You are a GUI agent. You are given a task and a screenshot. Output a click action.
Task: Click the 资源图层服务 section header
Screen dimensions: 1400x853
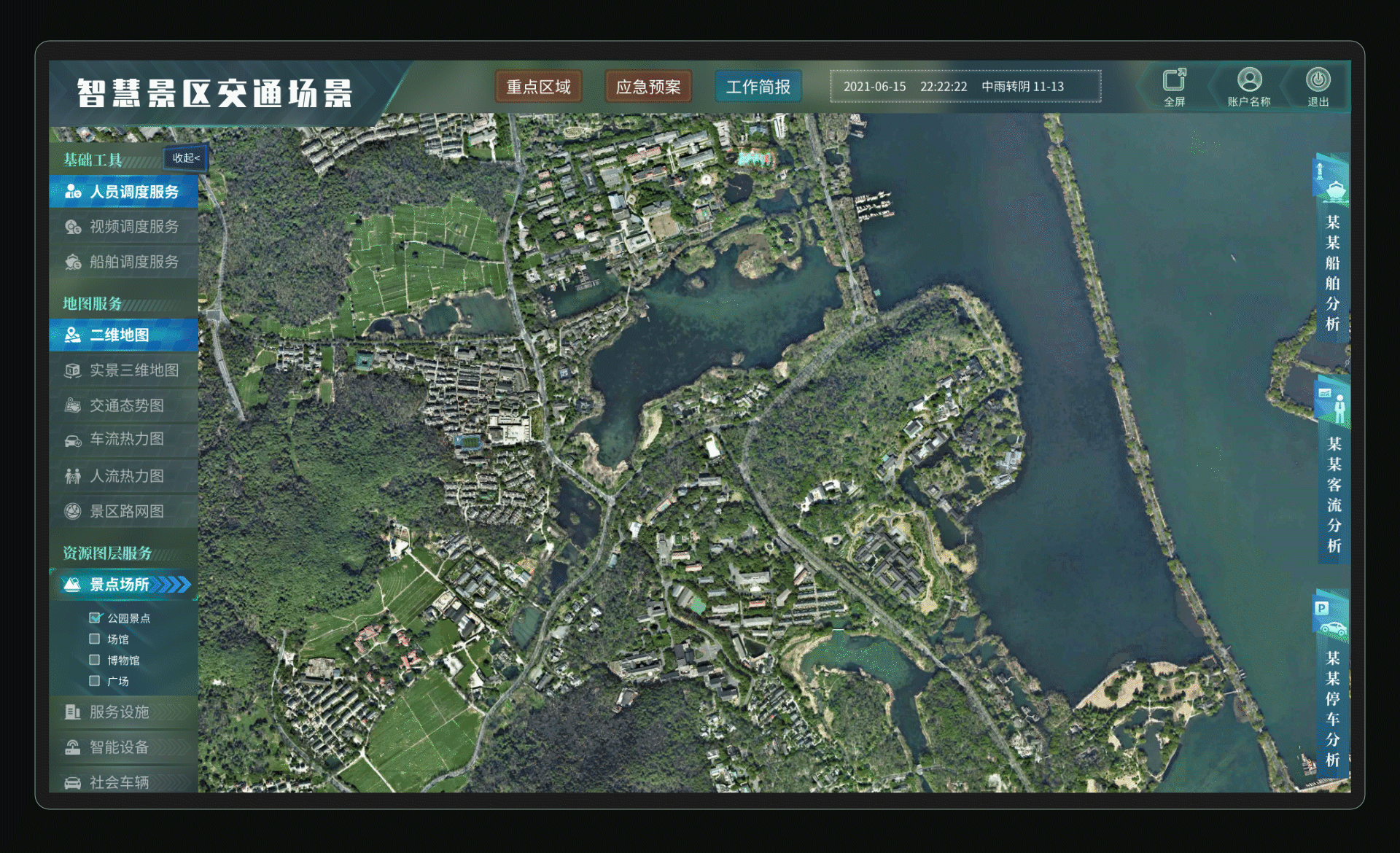point(107,553)
